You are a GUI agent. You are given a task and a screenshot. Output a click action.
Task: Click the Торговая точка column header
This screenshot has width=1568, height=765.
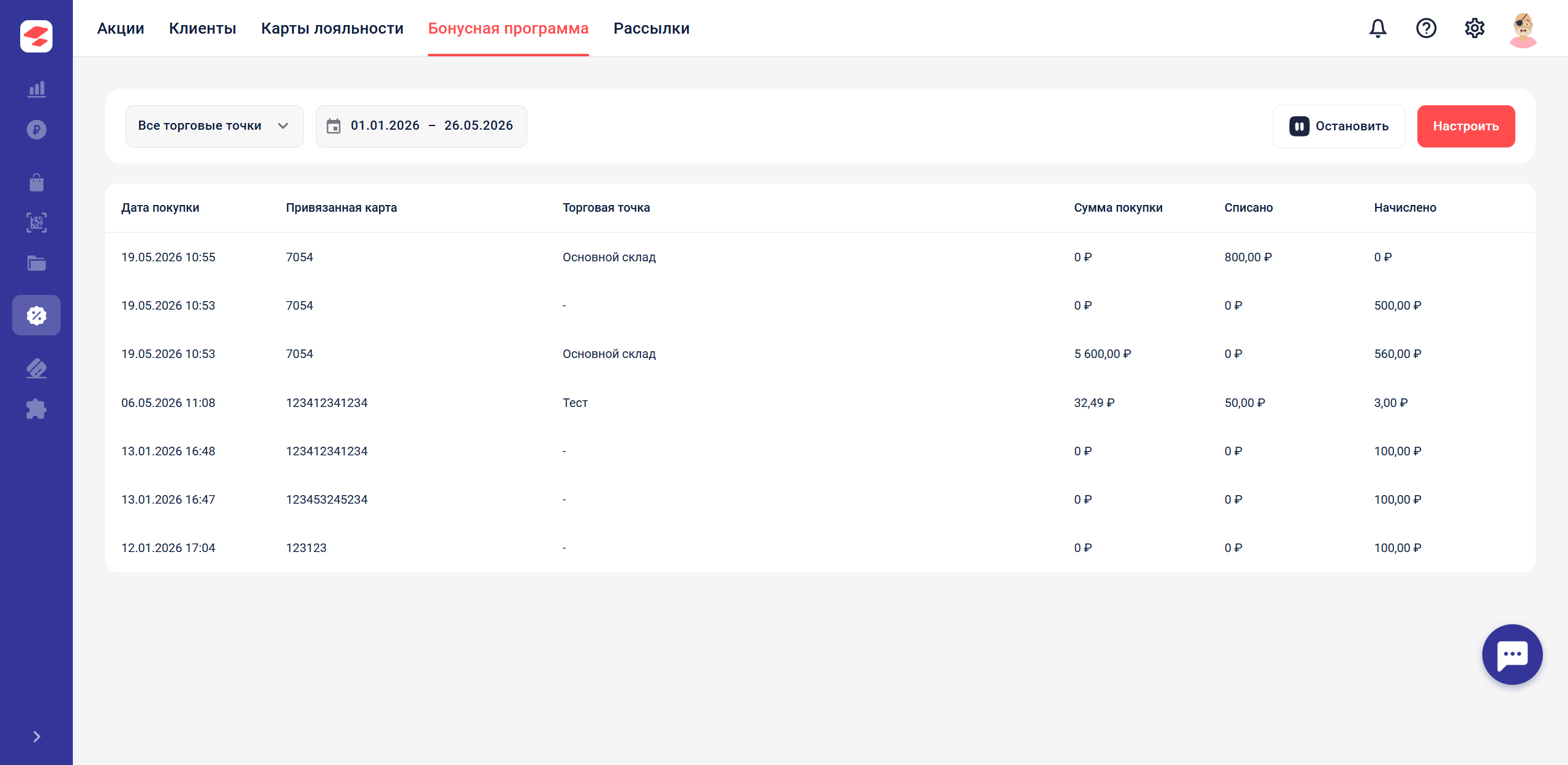(x=606, y=207)
